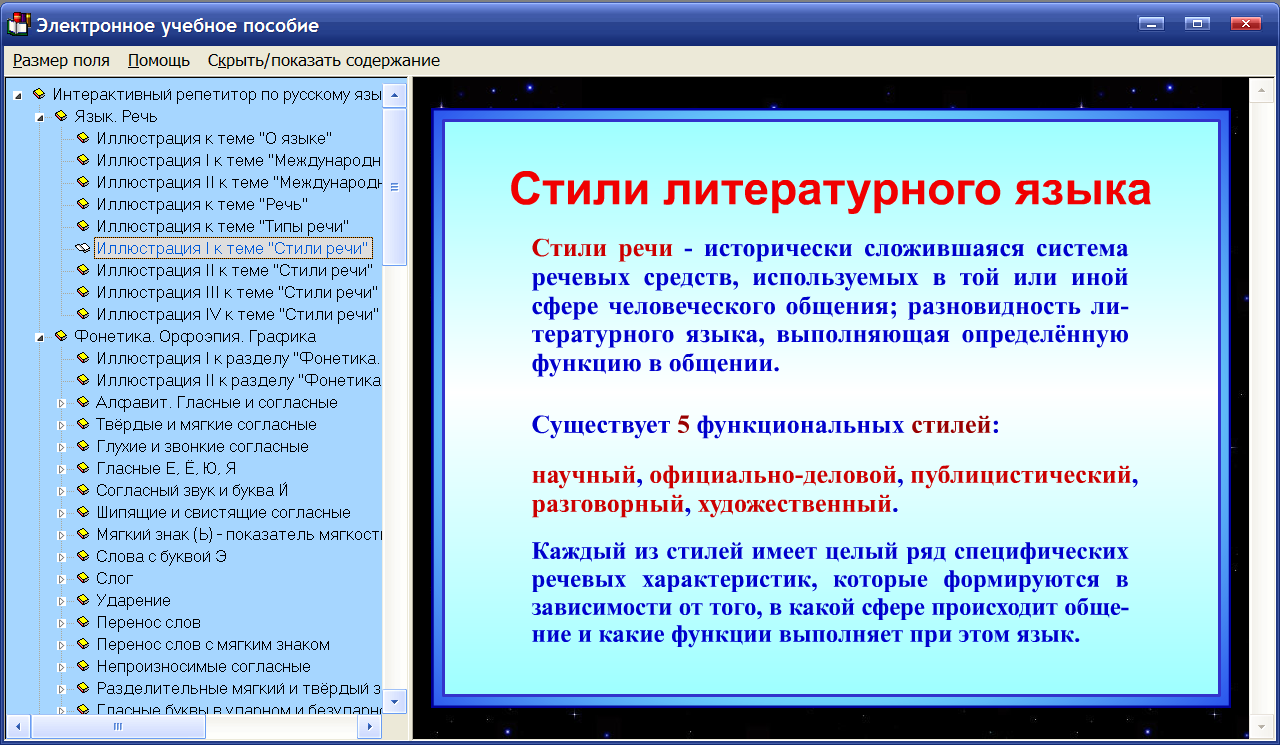Select tree item "Иллюстрация II к теме "Стили речи""

200,270
